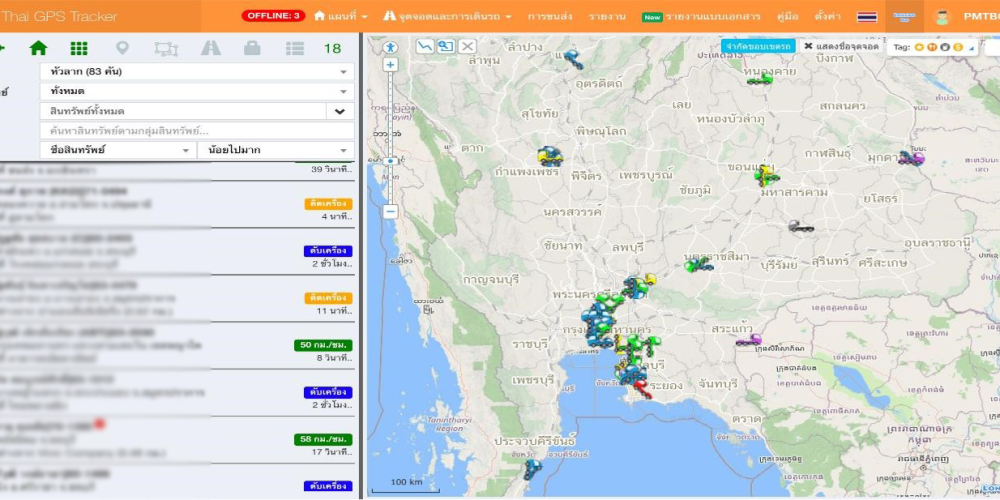Click the OFFLINE: 3 badge
Viewport: 1000px width, 500px height.
273,16
